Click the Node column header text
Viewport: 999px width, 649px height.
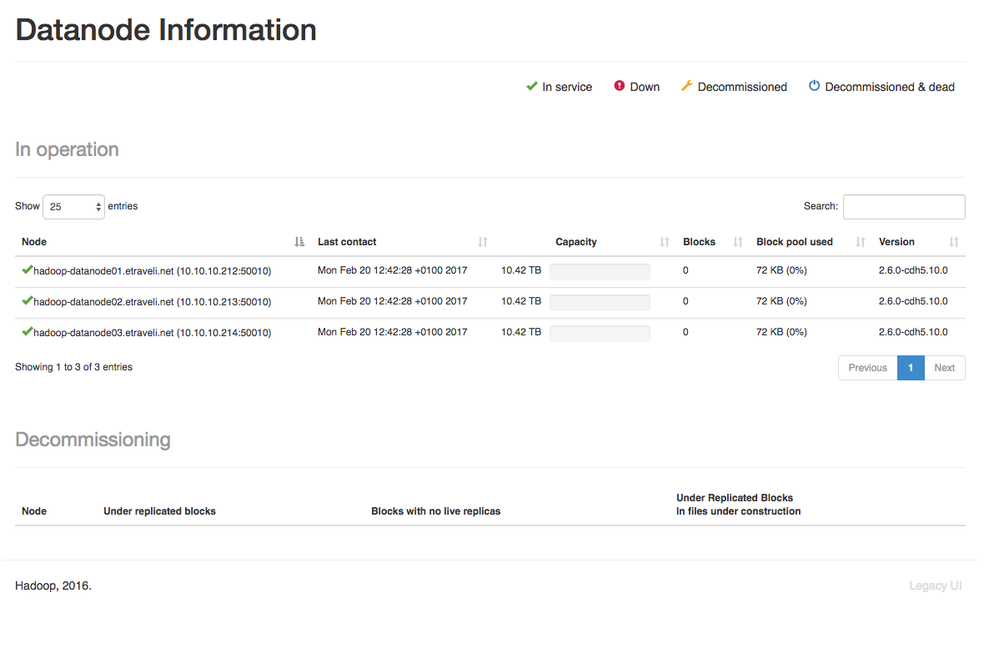[x=34, y=242]
